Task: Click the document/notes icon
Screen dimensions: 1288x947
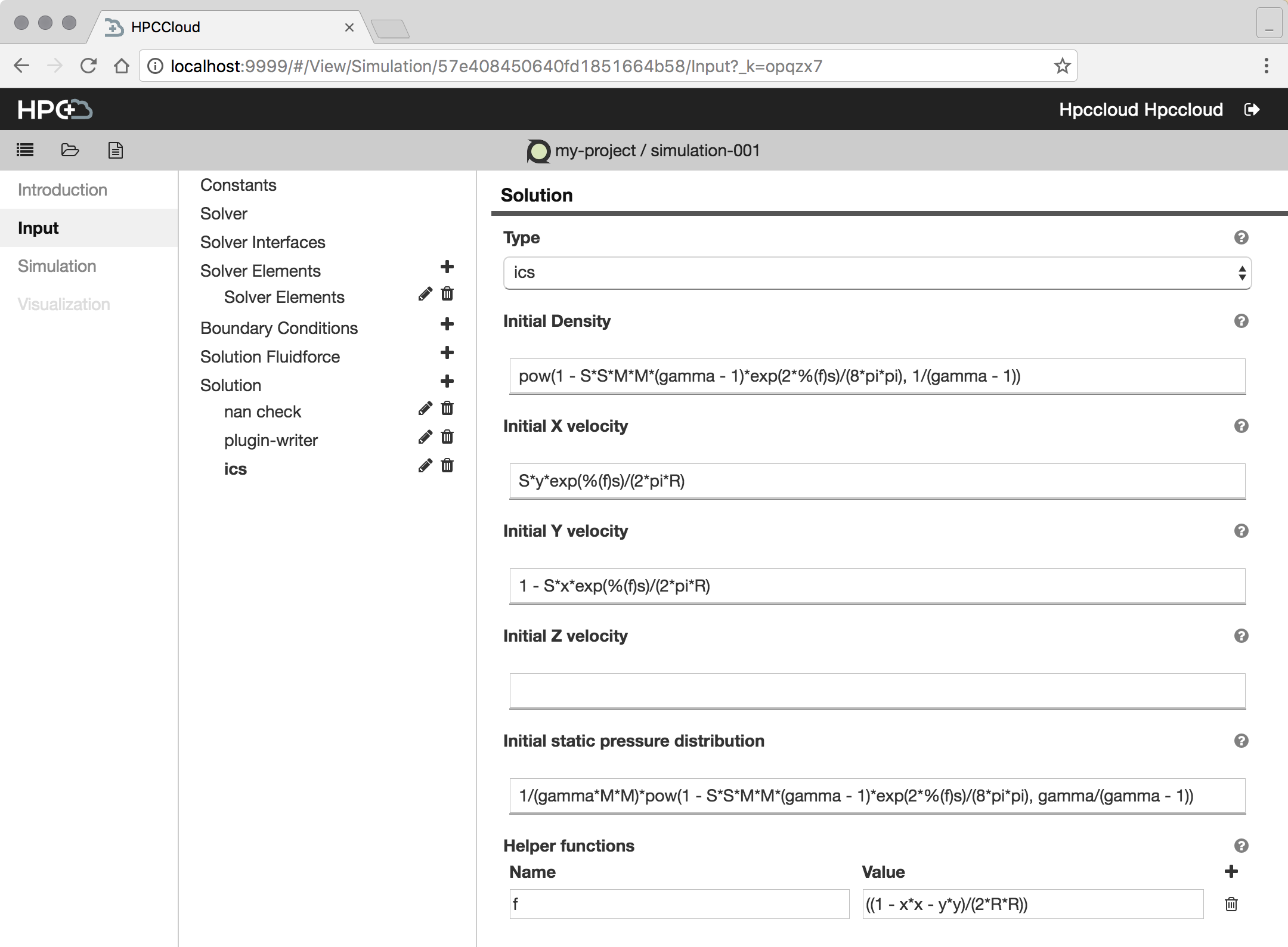Action: (x=114, y=150)
